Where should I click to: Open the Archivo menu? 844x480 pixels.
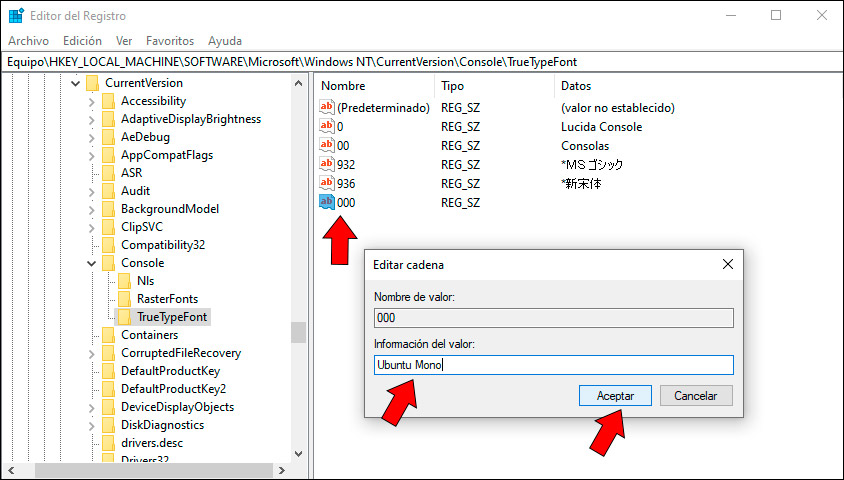[29, 41]
